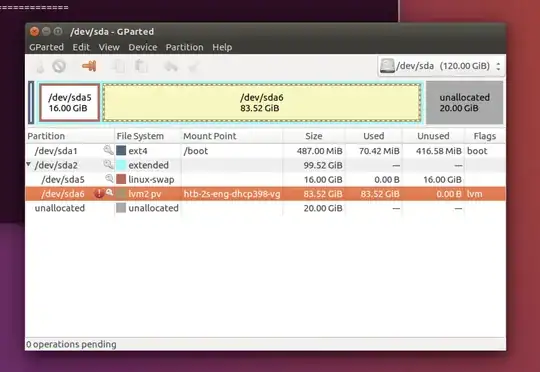Click the Paste partition toolbar icon
Image resolution: width=540 pixels, height=372 pixels.
(141, 66)
